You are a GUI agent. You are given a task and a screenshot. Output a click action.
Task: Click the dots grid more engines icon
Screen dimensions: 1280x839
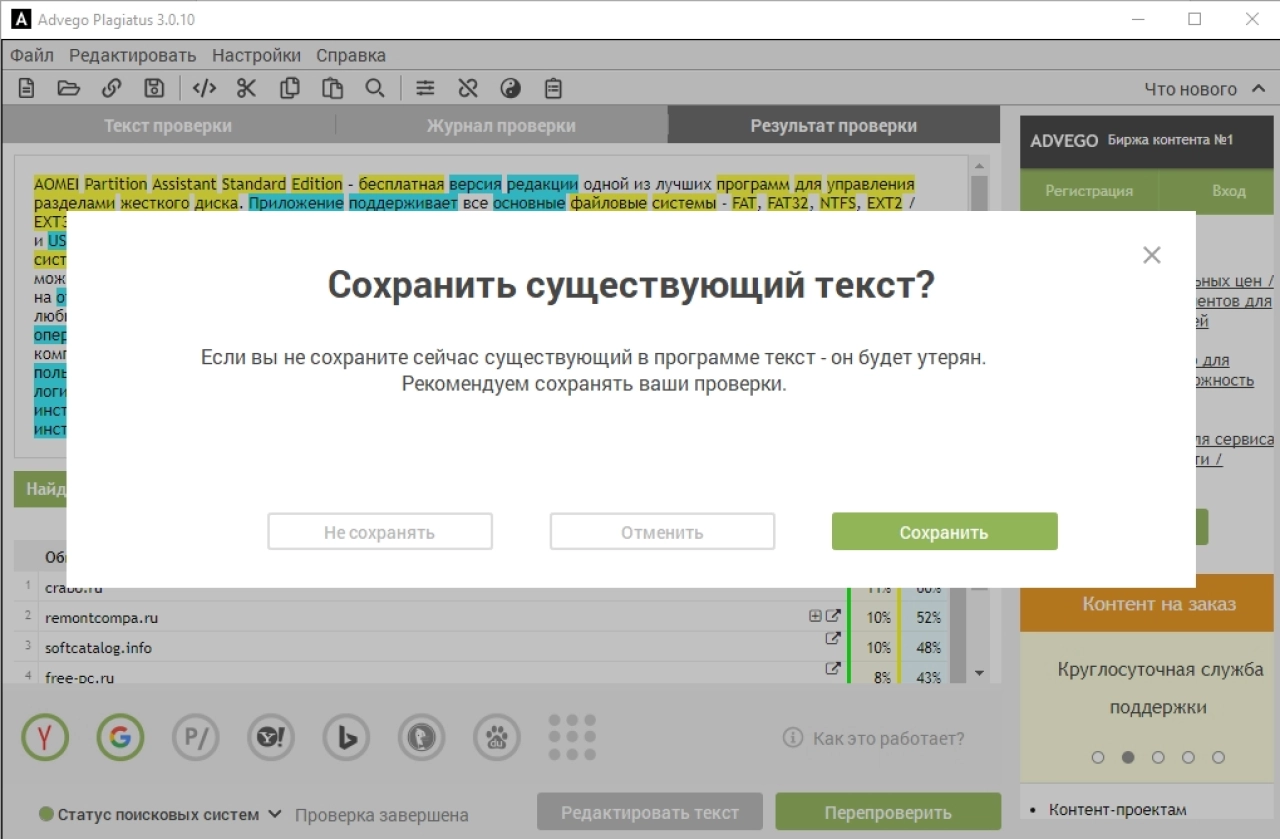(573, 738)
